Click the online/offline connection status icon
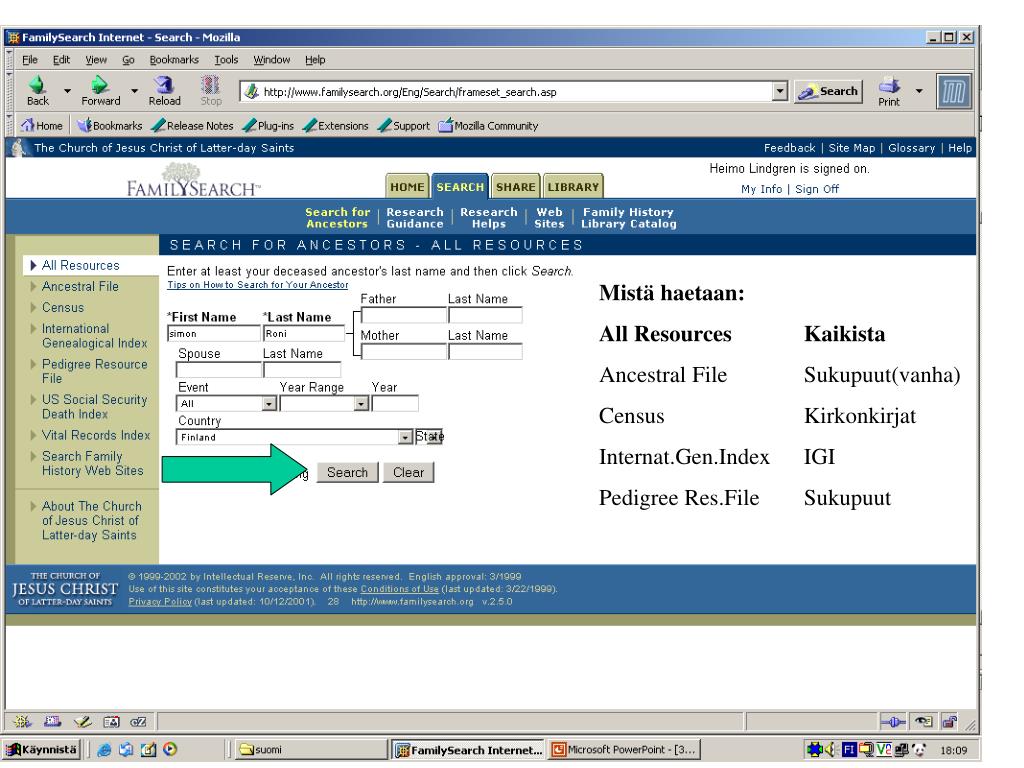 [892, 722]
